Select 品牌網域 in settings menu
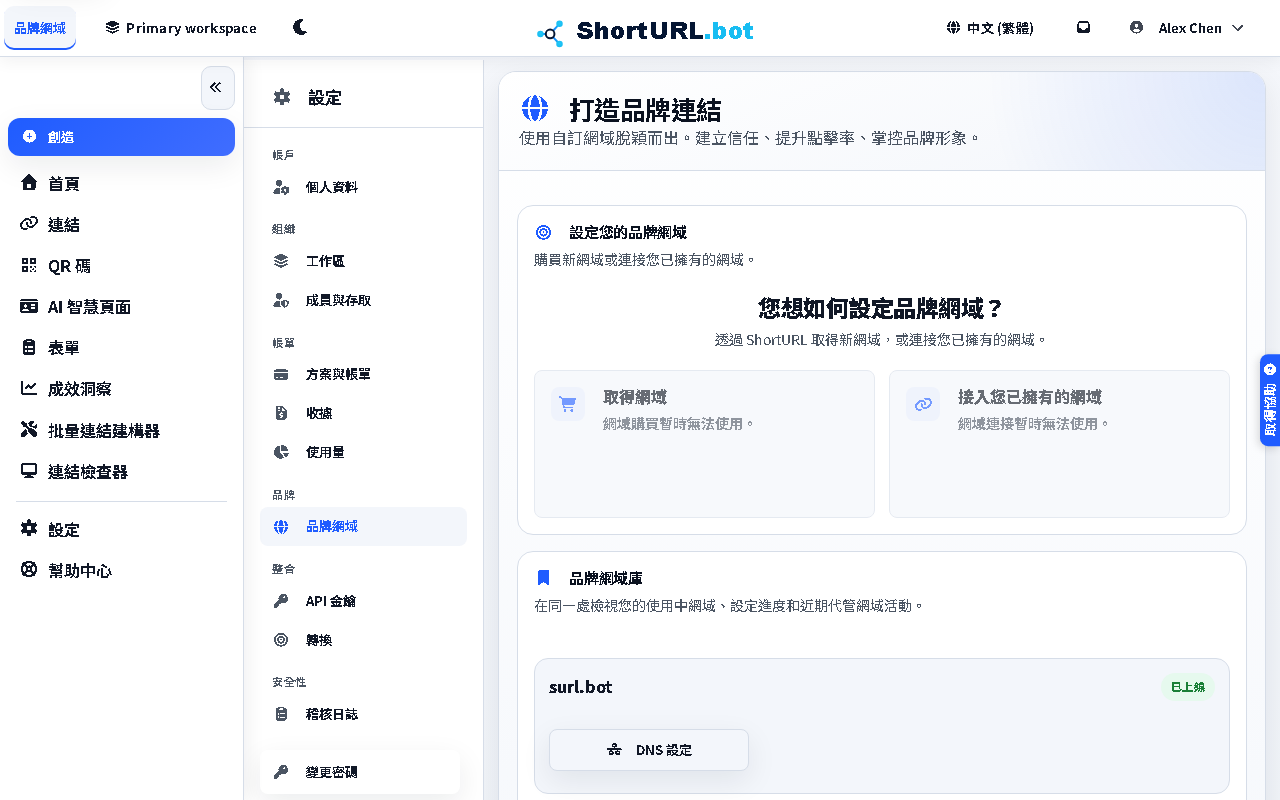1280x800 pixels. point(363,526)
